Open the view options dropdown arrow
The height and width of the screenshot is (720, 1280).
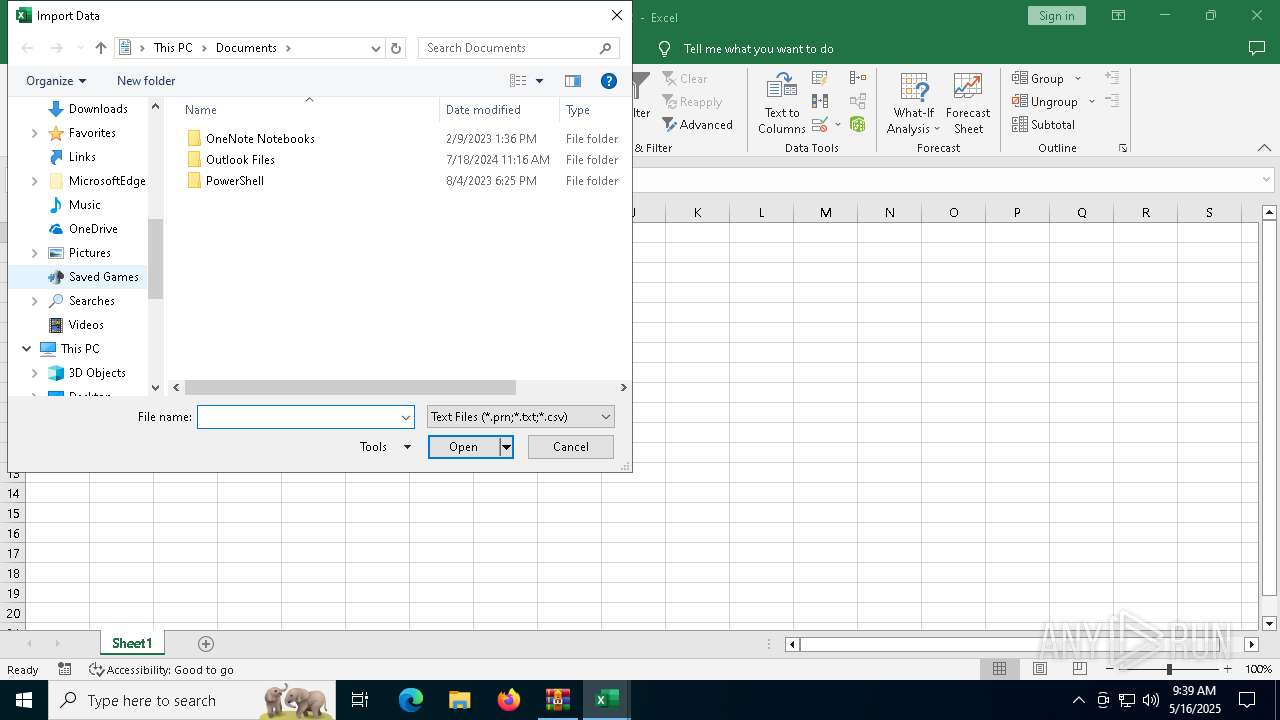tap(539, 81)
